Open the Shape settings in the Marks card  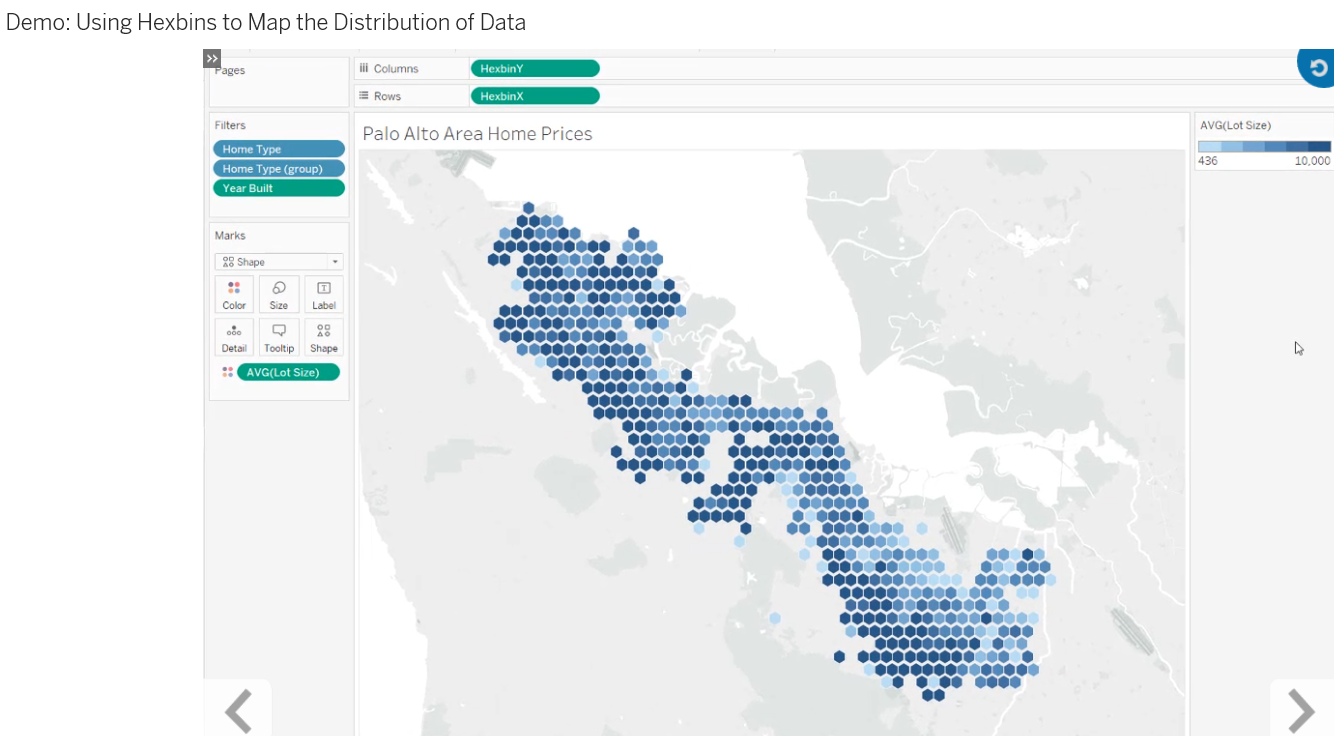tap(323, 336)
